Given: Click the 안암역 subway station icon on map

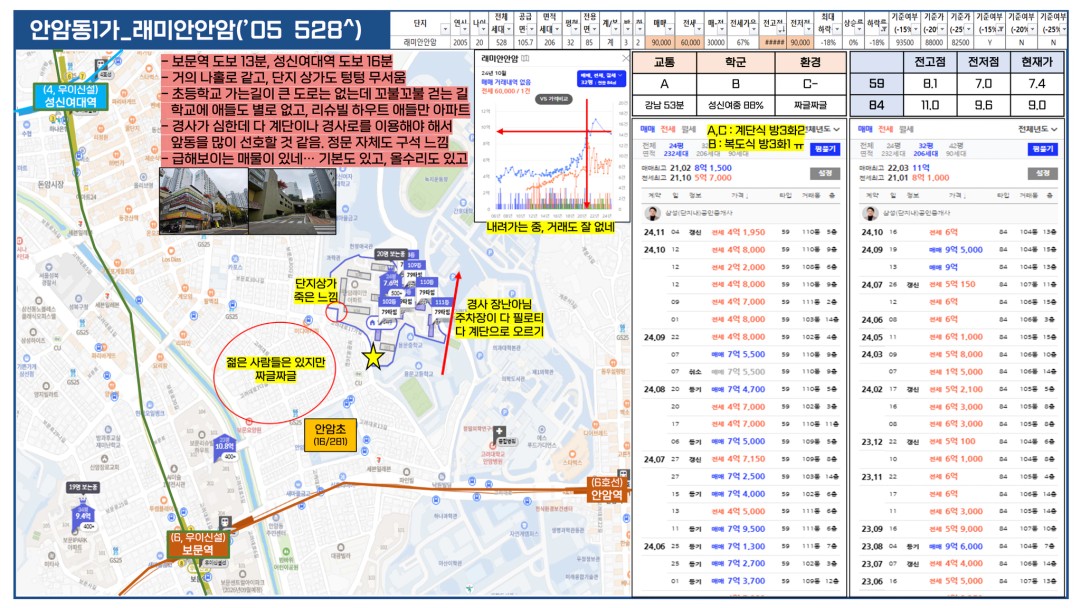Looking at the screenshot, I should coord(623,474).
